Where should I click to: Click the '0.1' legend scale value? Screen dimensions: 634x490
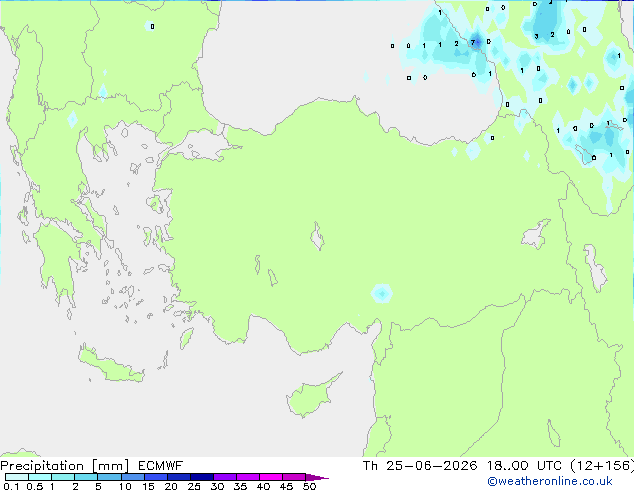[11, 486]
